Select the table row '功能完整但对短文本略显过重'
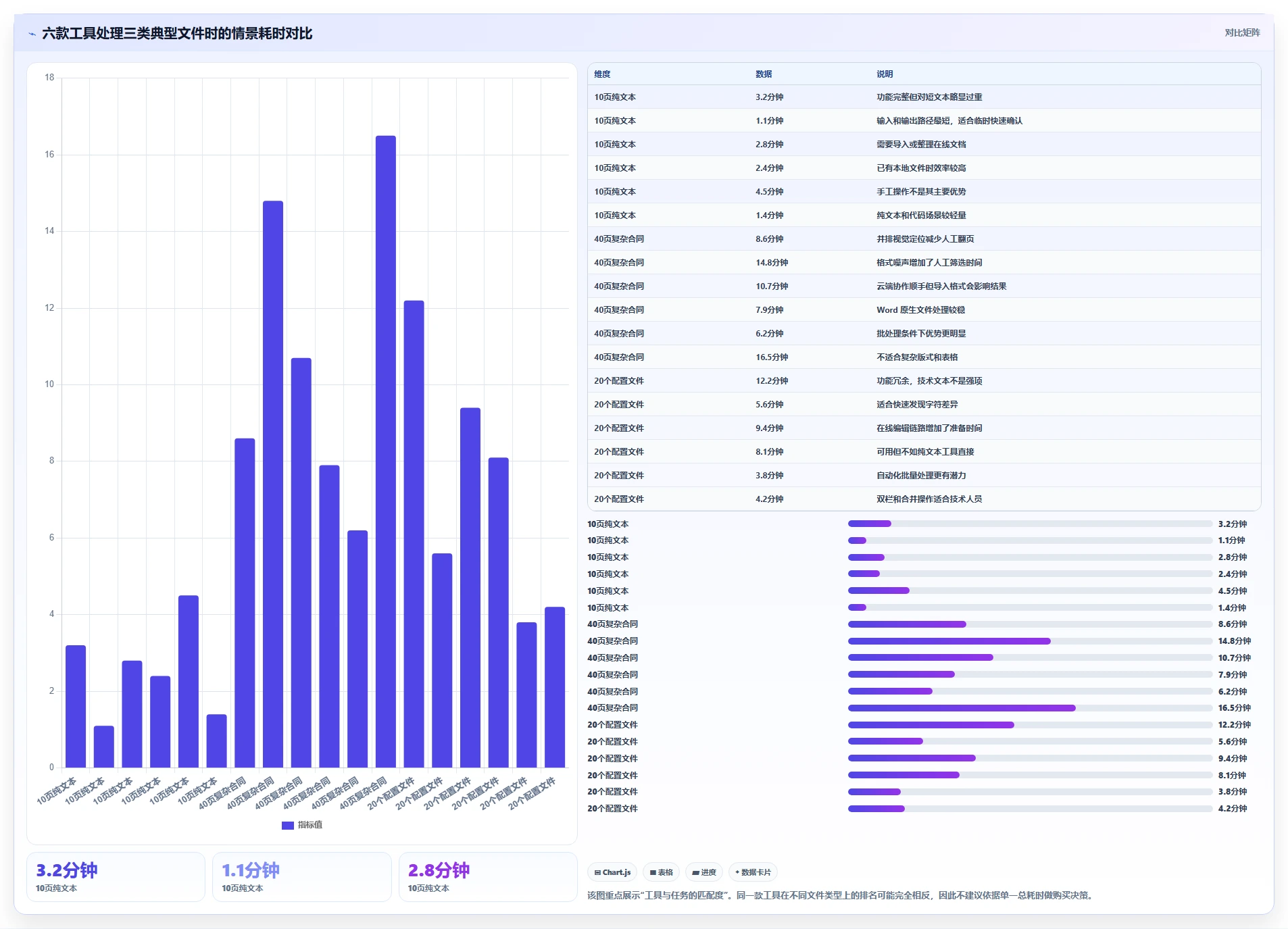 (924, 97)
